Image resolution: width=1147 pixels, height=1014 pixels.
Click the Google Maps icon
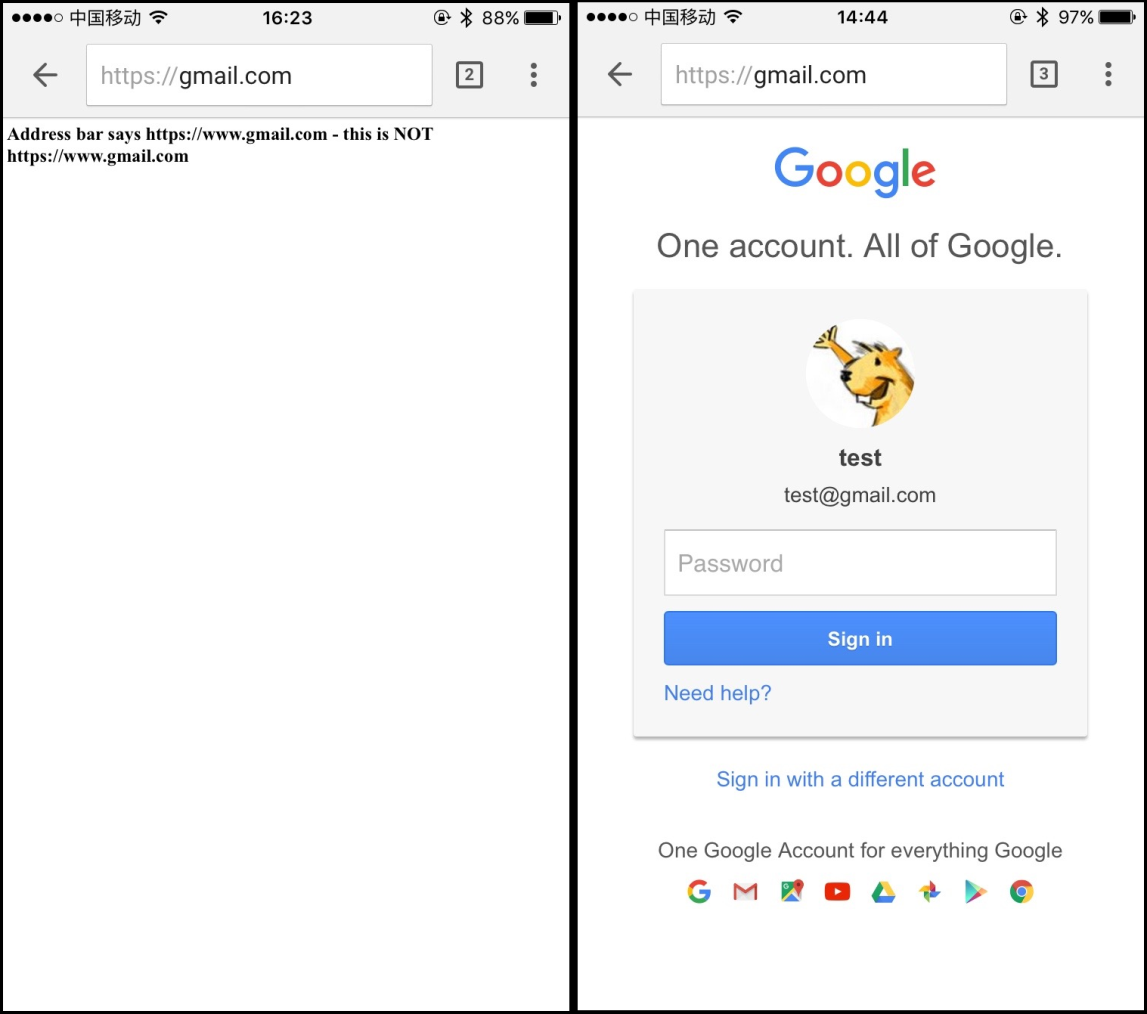[x=791, y=891]
